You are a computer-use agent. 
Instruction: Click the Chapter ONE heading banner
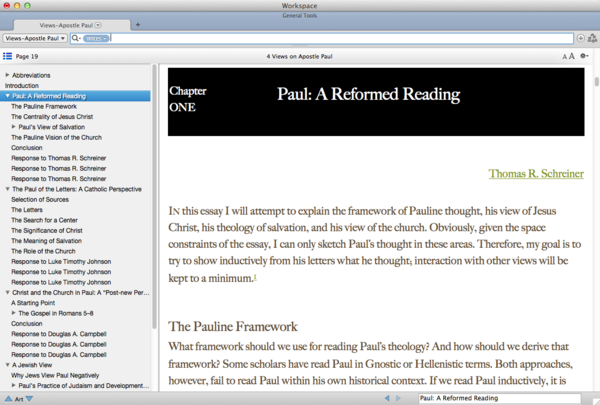pos(376,101)
